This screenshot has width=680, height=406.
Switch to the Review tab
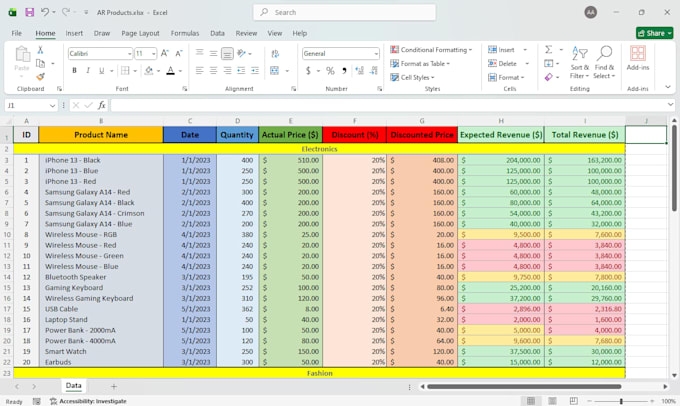pyautogui.click(x=246, y=33)
